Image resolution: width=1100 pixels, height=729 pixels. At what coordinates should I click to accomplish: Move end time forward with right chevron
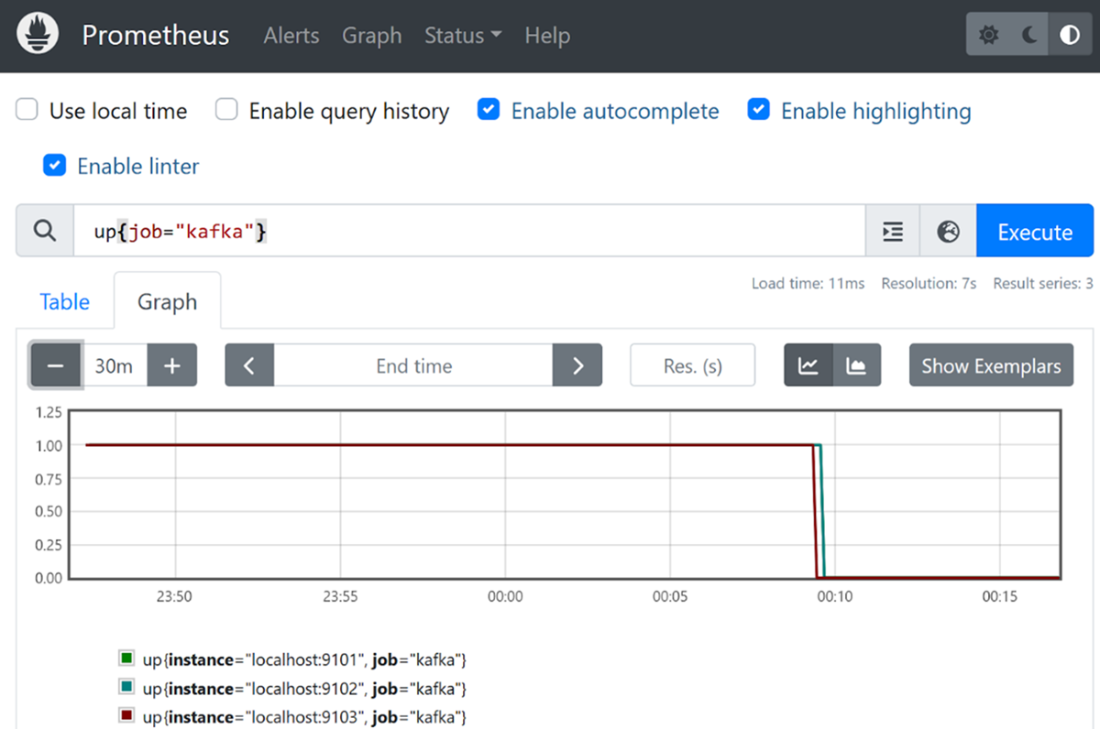(577, 365)
